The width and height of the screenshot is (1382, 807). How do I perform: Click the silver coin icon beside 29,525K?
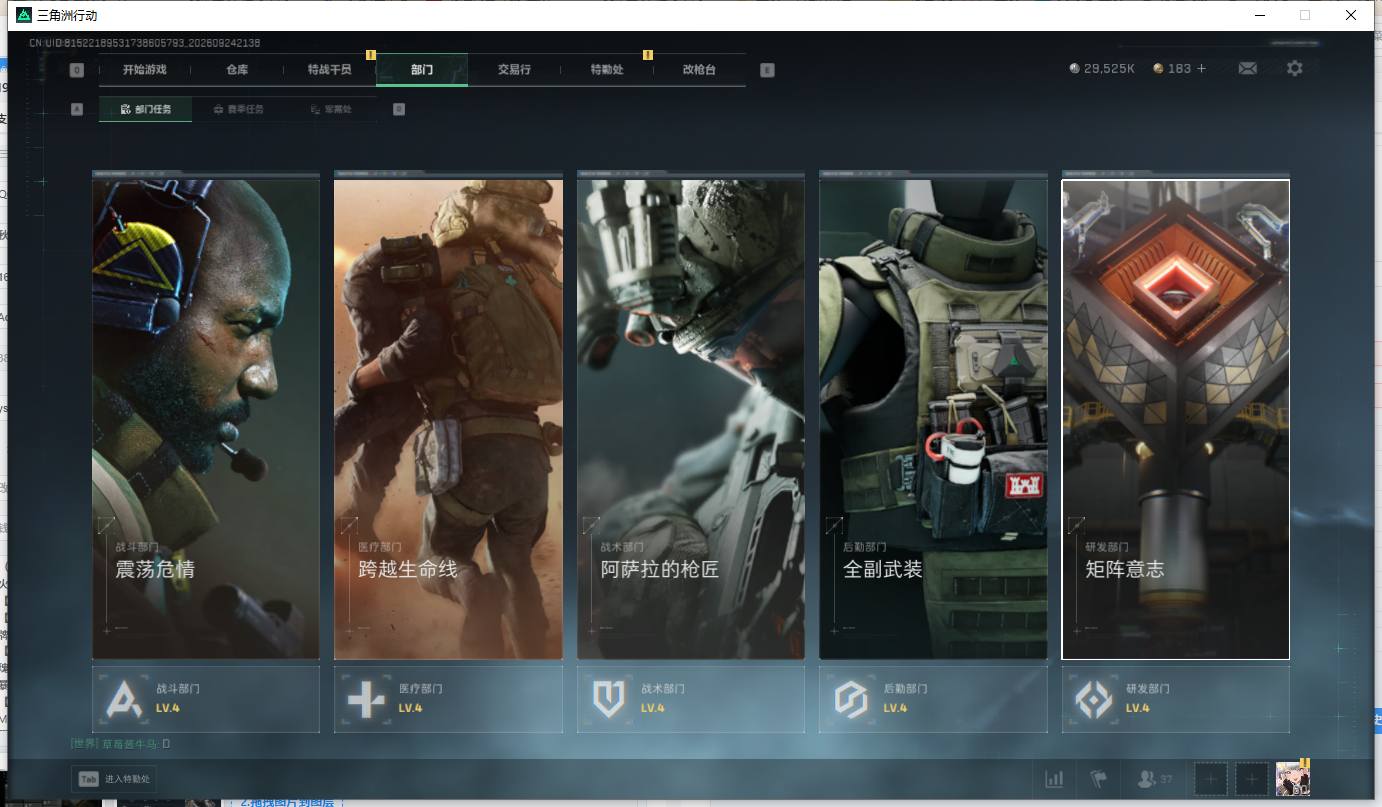[1075, 69]
